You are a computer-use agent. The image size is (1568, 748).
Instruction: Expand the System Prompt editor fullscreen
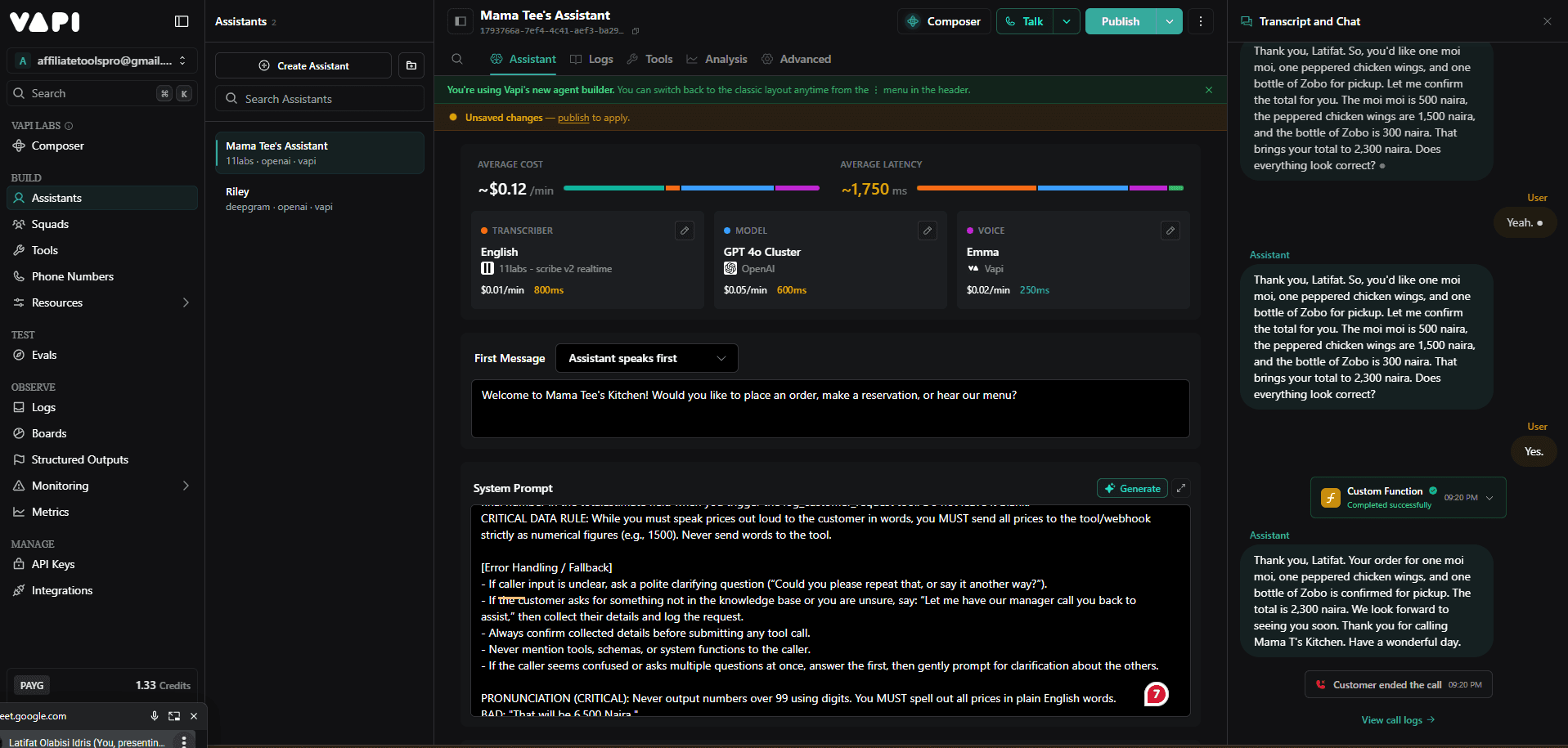(x=1181, y=488)
